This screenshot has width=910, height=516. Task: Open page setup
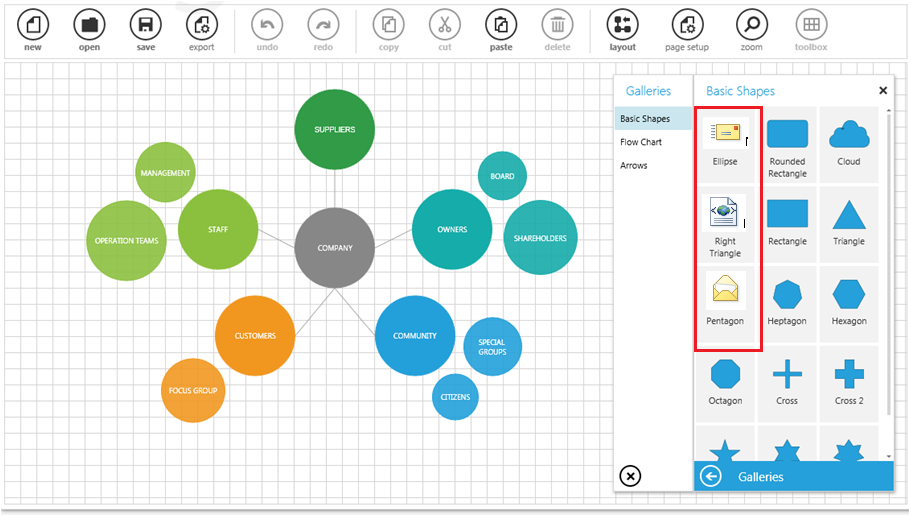[687, 25]
